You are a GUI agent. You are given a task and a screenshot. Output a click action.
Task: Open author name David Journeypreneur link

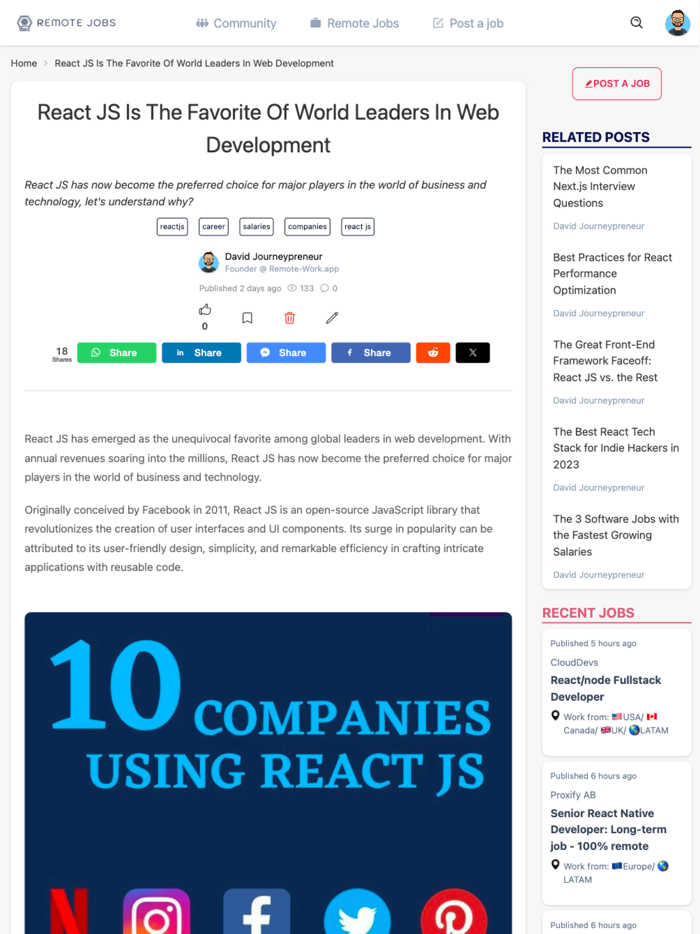pyautogui.click(x=273, y=256)
